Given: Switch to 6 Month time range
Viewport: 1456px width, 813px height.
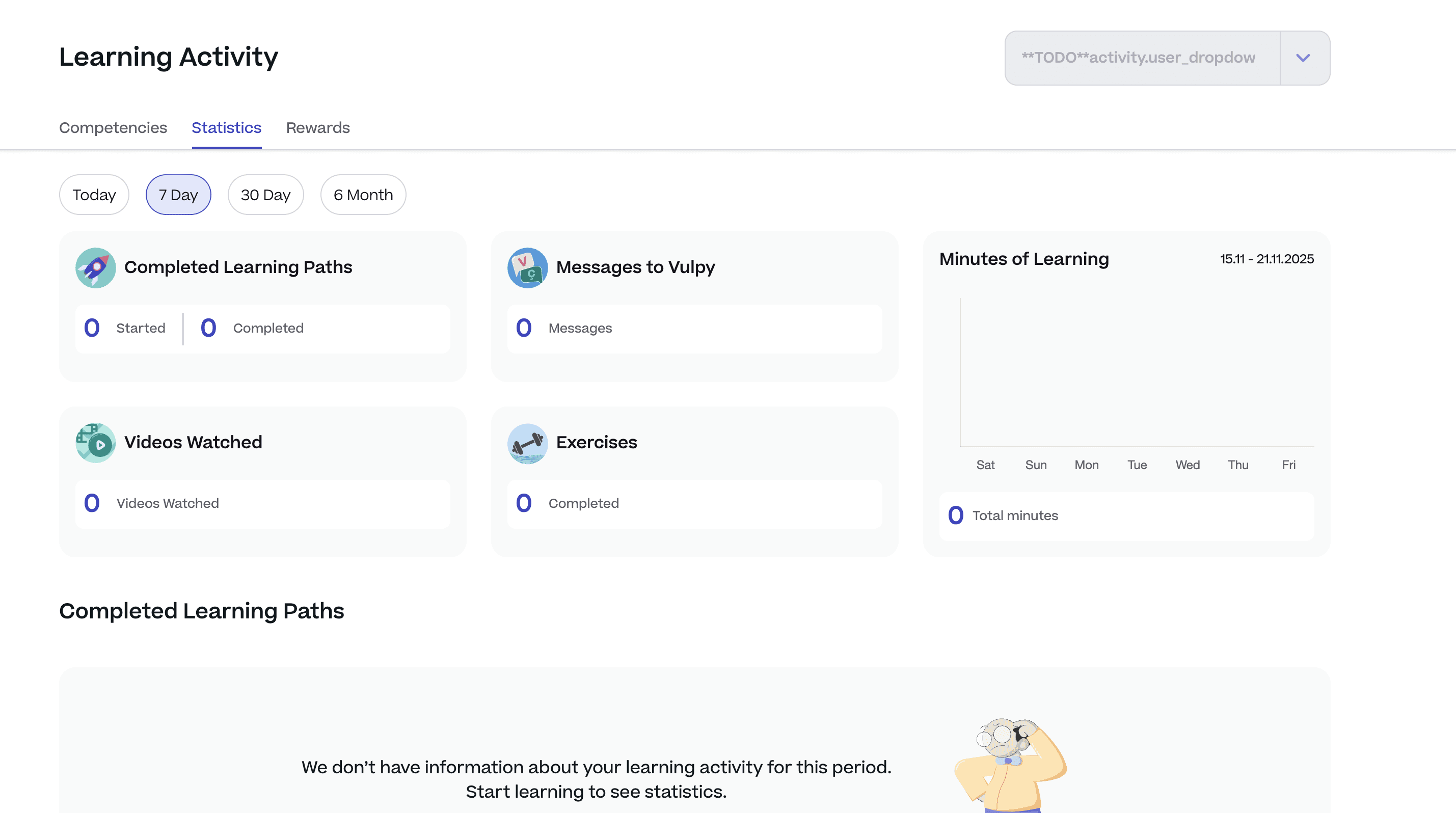Looking at the screenshot, I should point(363,195).
